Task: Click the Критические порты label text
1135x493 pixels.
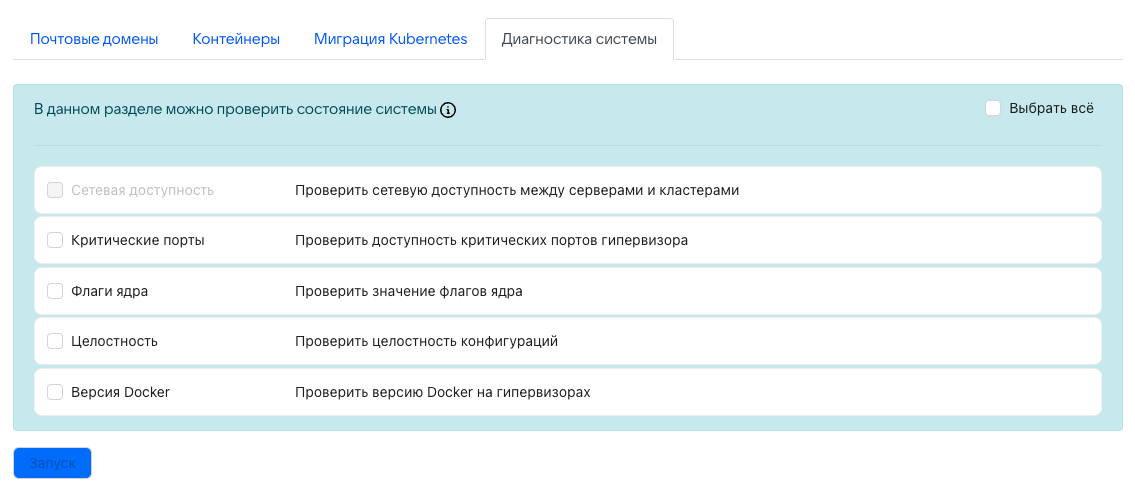Action: 137,241
